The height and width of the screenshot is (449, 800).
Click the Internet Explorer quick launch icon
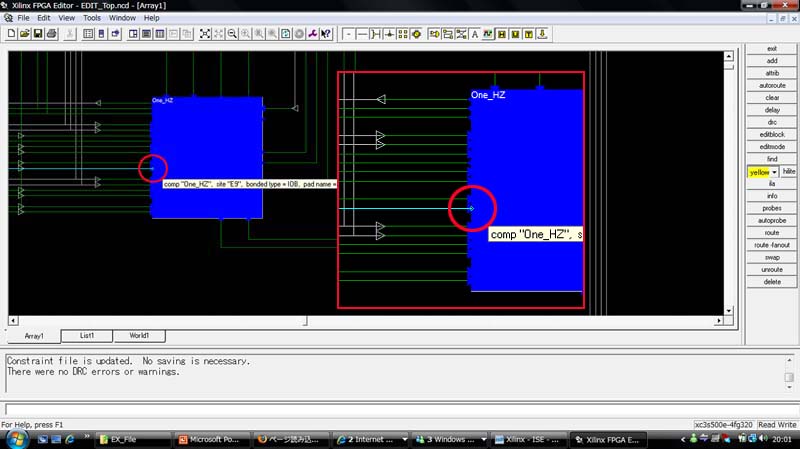click(69, 439)
